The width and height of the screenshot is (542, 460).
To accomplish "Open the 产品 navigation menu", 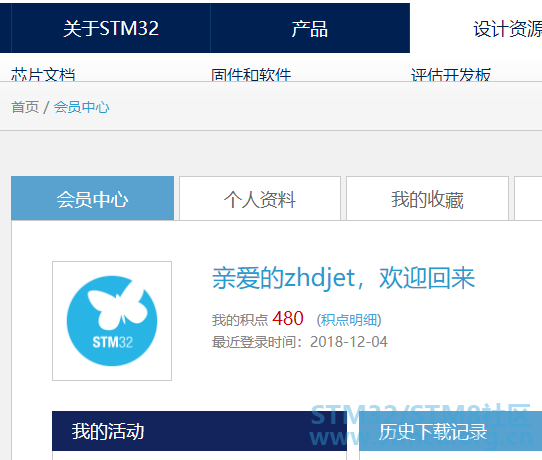I will [310, 28].
